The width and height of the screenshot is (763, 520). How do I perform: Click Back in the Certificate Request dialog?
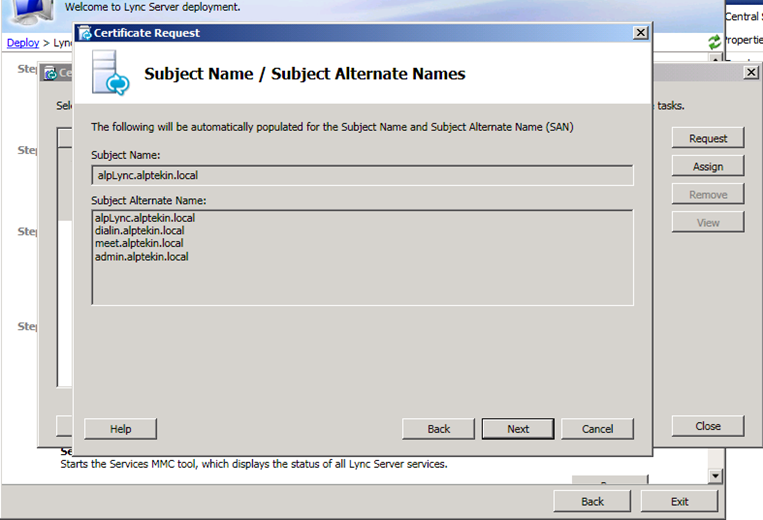click(x=438, y=429)
